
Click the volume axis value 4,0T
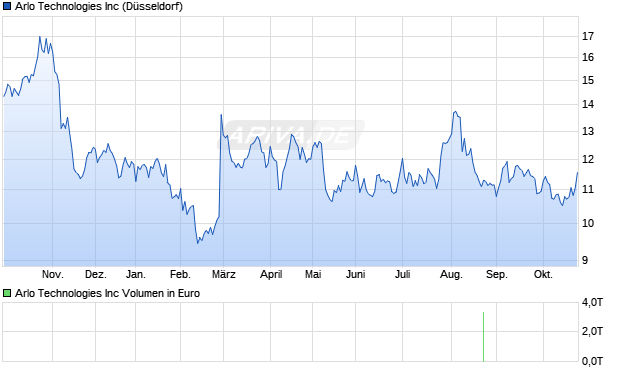click(592, 303)
